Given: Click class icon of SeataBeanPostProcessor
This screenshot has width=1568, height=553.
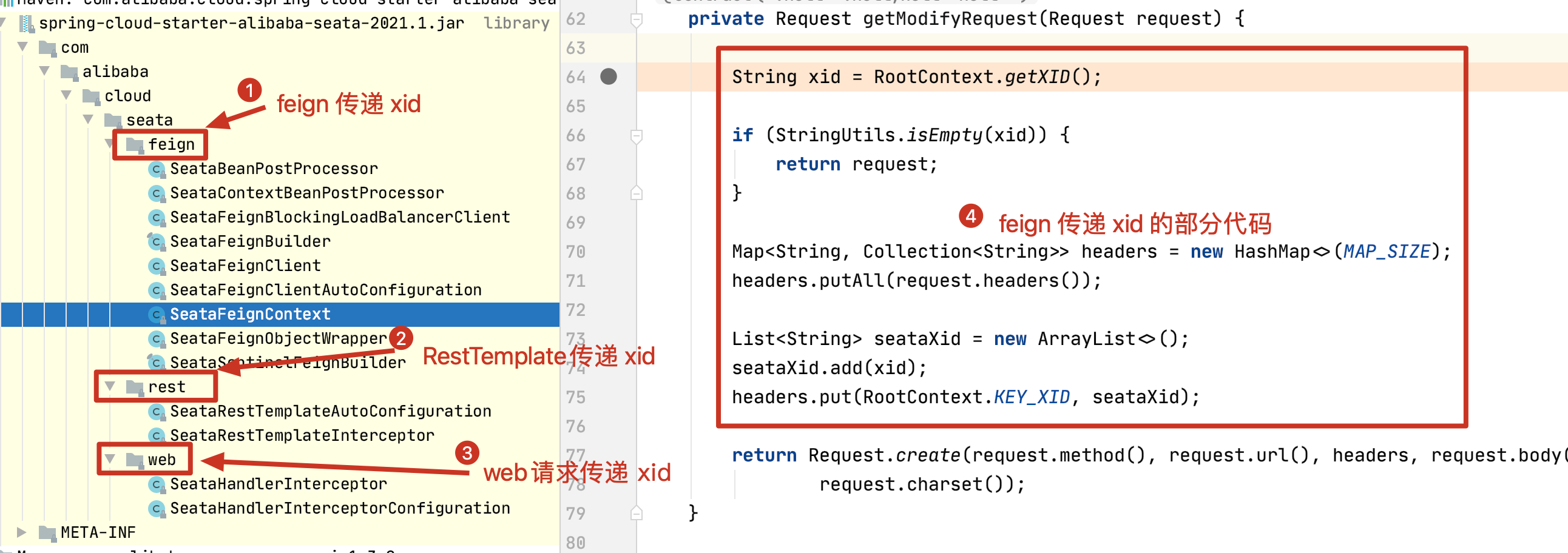Looking at the screenshot, I should coord(157,169).
